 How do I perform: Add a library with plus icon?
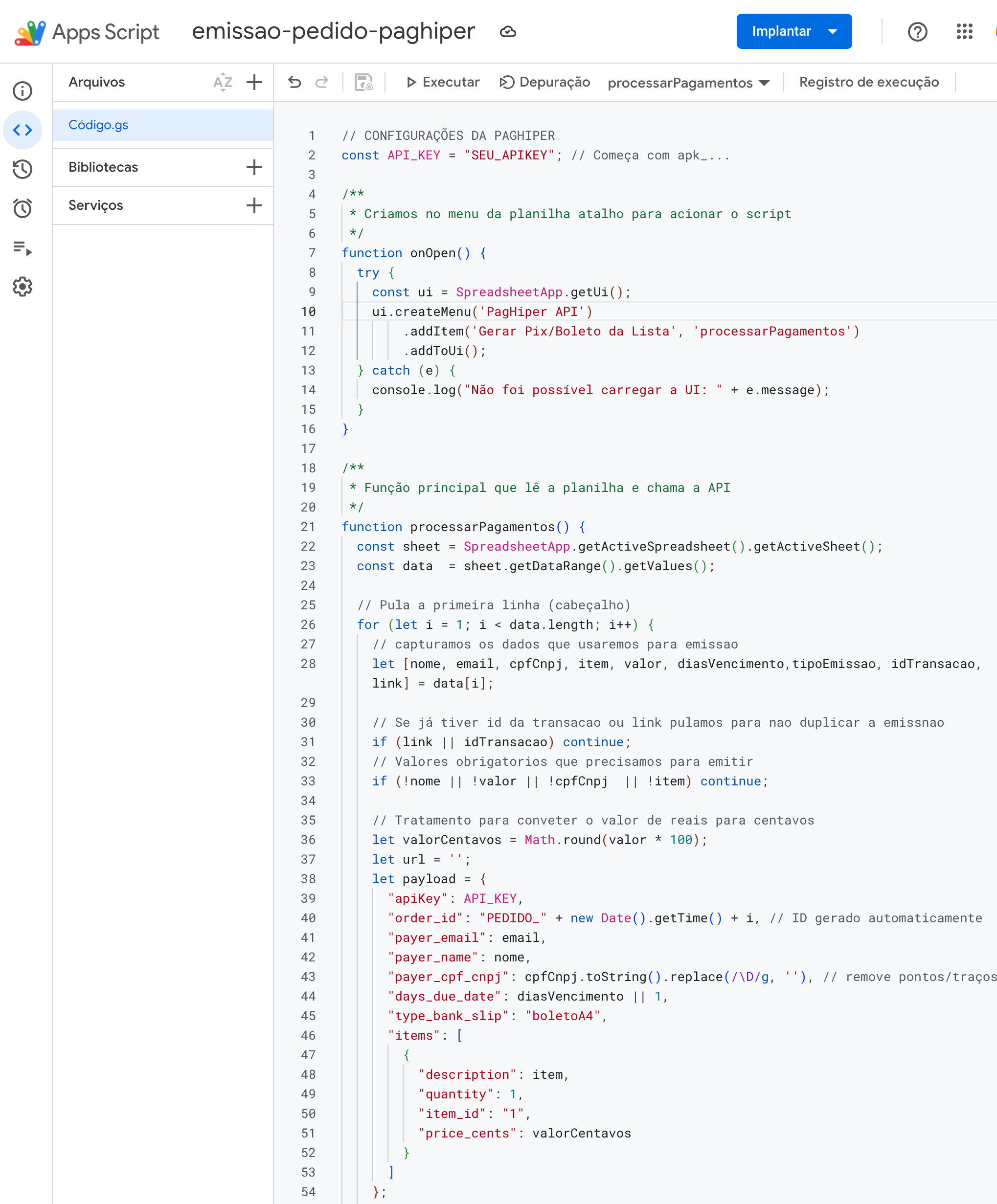coord(254,167)
